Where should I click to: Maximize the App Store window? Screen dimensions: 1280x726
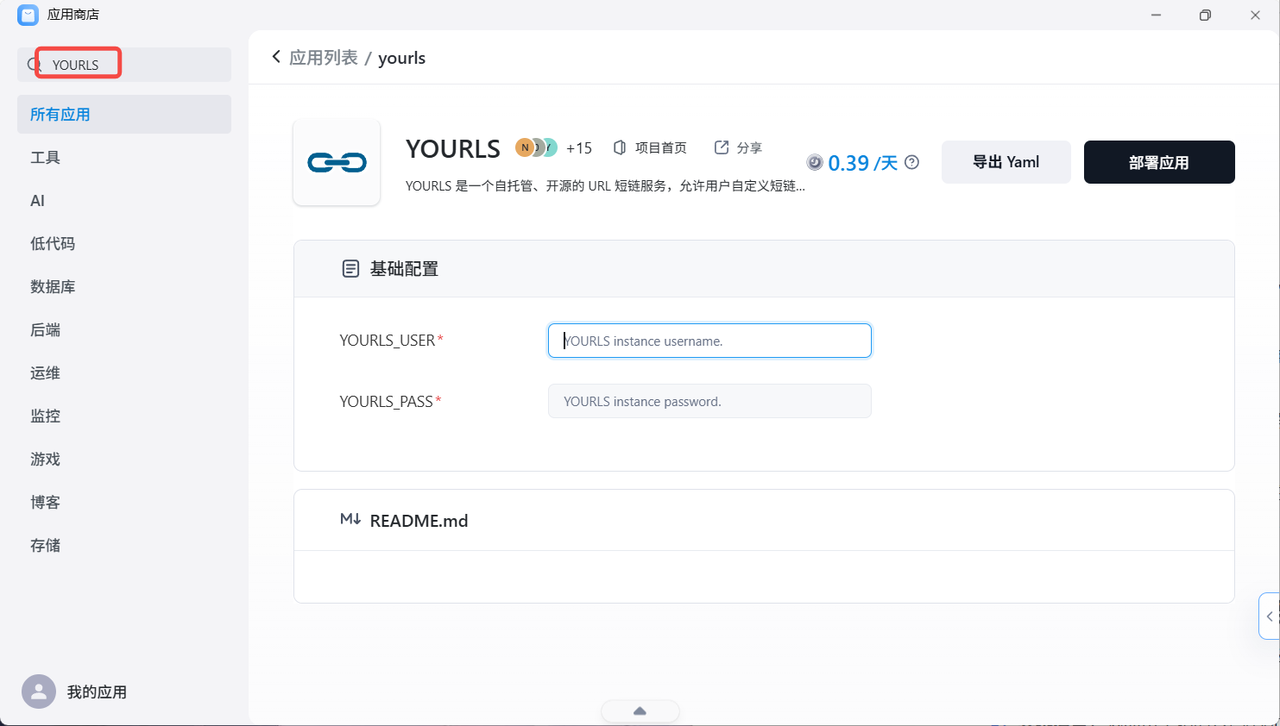pos(1205,15)
